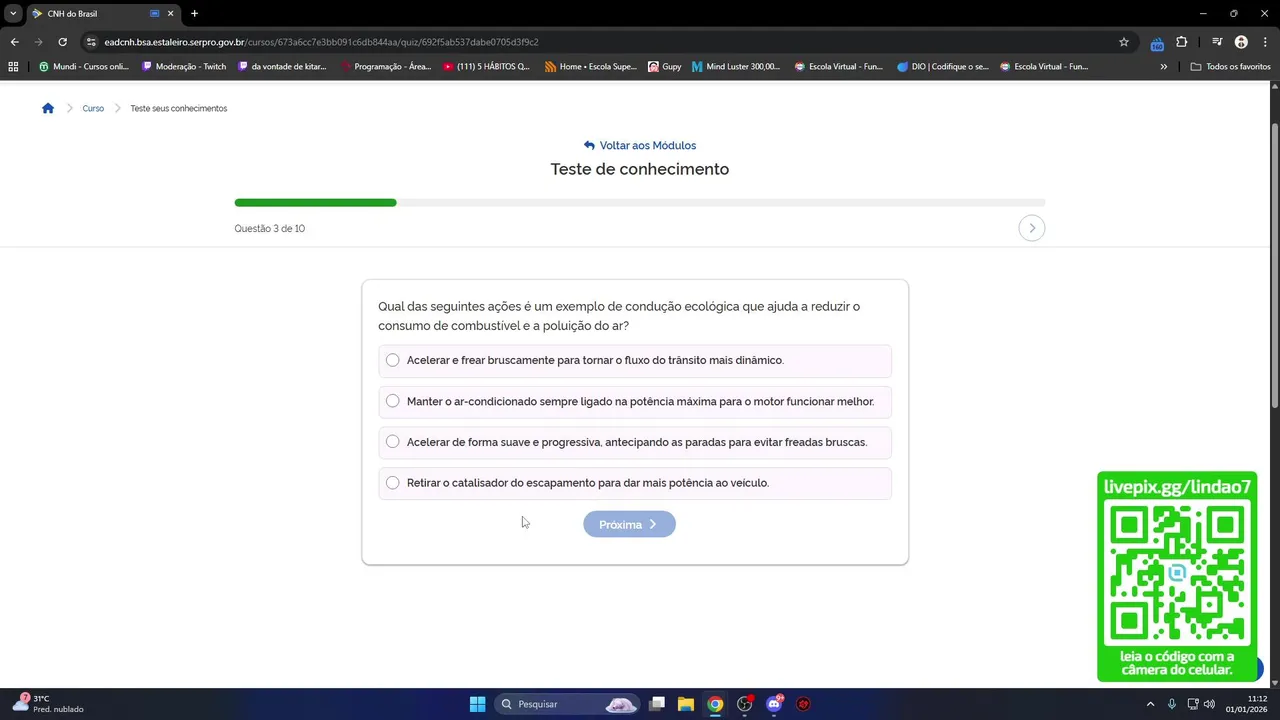The width and height of the screenshot is (1280, 720).
Task: Click the Voltar aos Módulos link
Action: click(x=640, y=146)
